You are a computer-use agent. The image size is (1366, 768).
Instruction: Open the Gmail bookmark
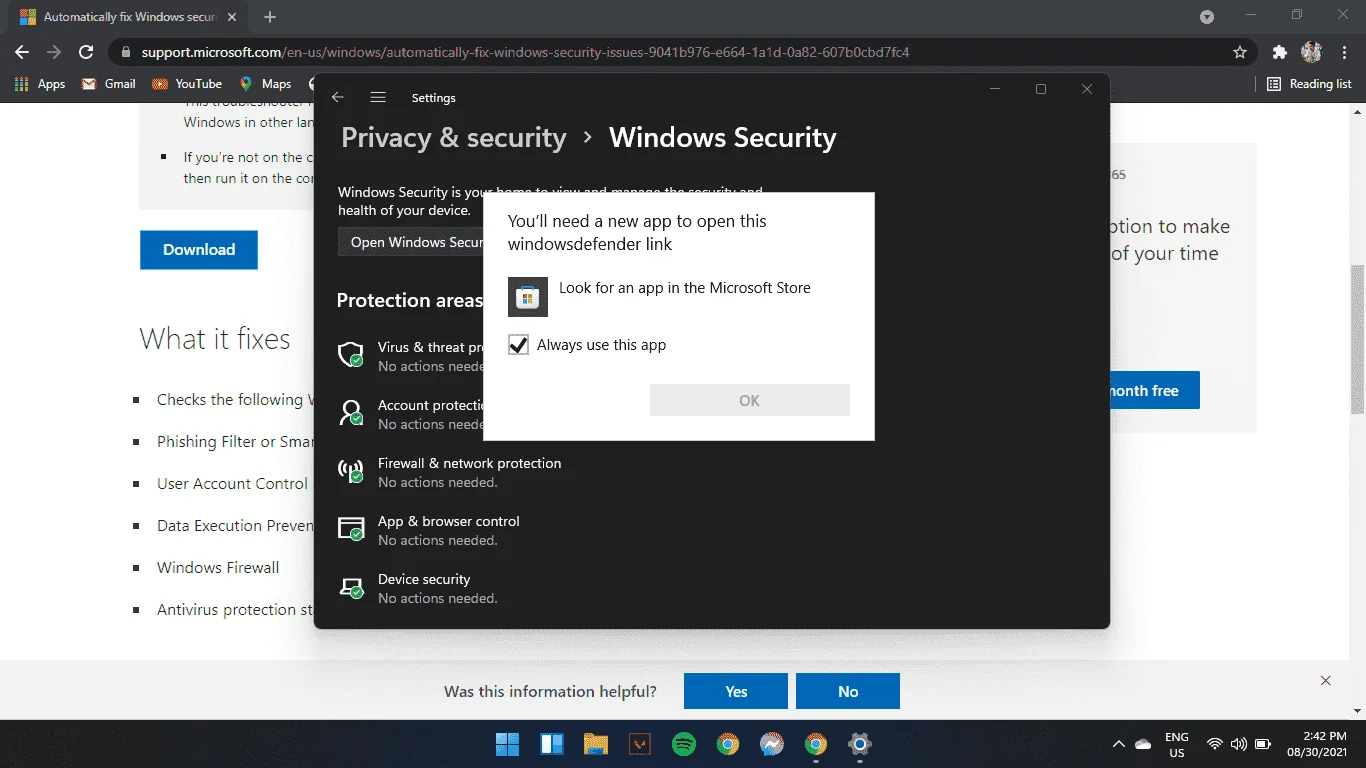click(108, 84)
